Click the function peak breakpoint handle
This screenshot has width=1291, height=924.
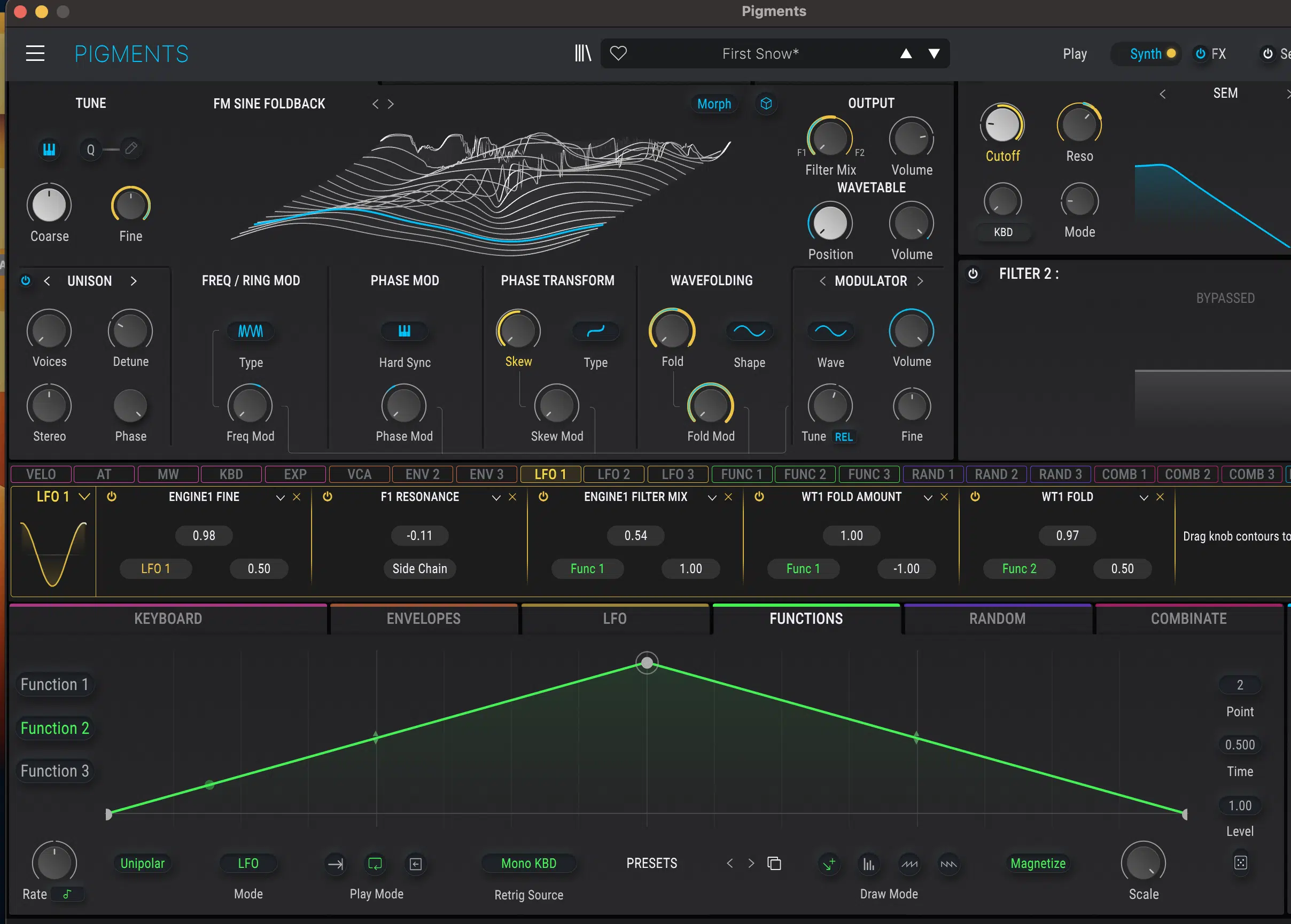pos(647,663)
